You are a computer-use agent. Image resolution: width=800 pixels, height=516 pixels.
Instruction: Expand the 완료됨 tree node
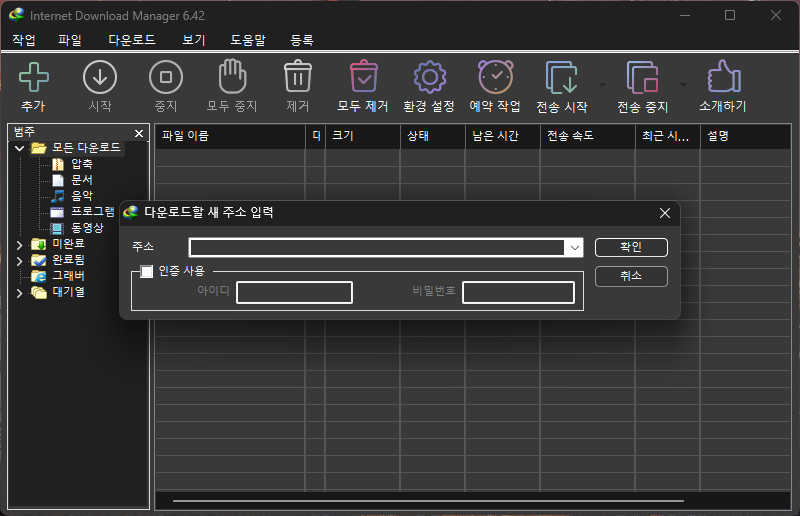pyautogui.click(x=19, y=261)
